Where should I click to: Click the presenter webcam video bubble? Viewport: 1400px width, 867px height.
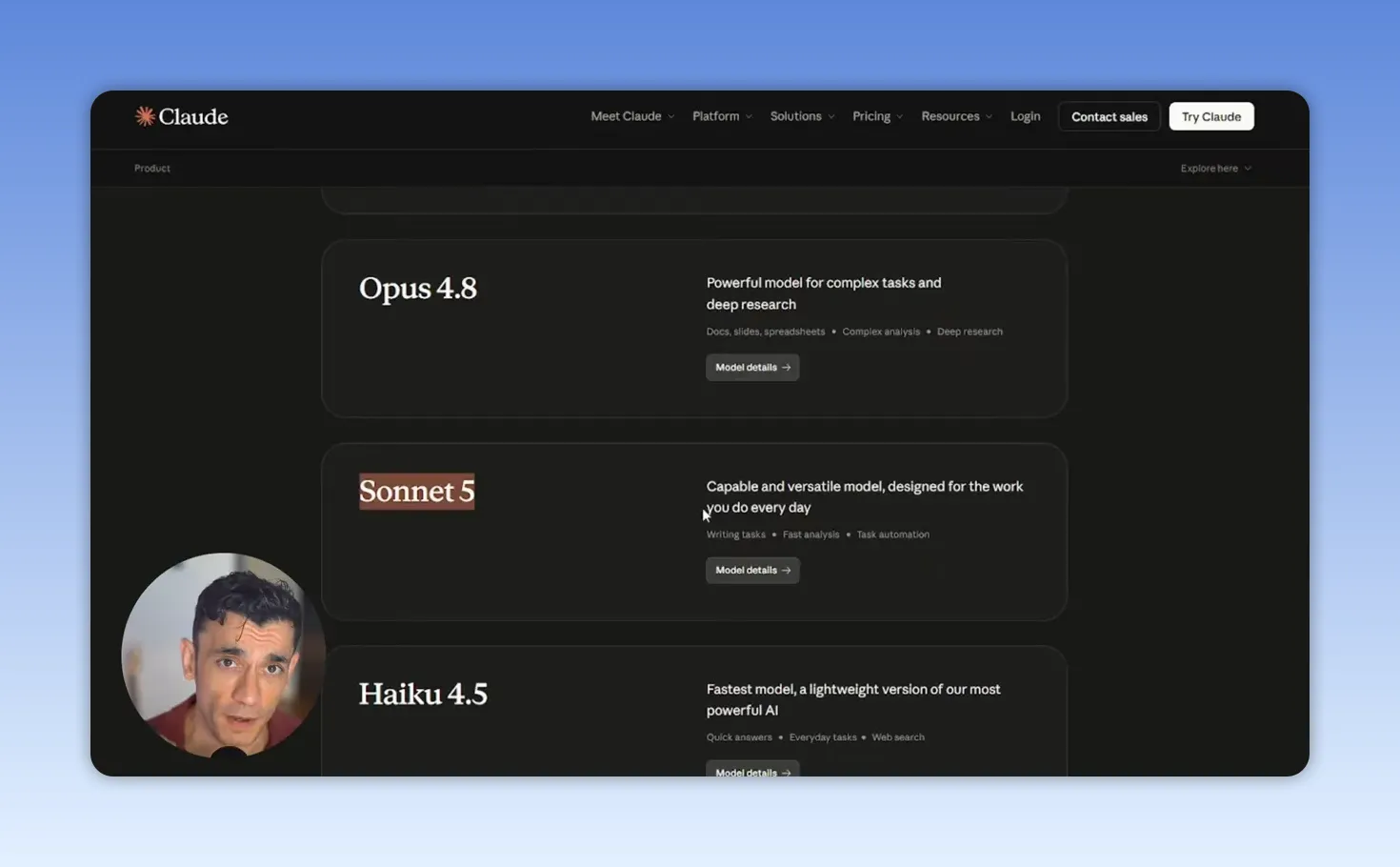224,655
